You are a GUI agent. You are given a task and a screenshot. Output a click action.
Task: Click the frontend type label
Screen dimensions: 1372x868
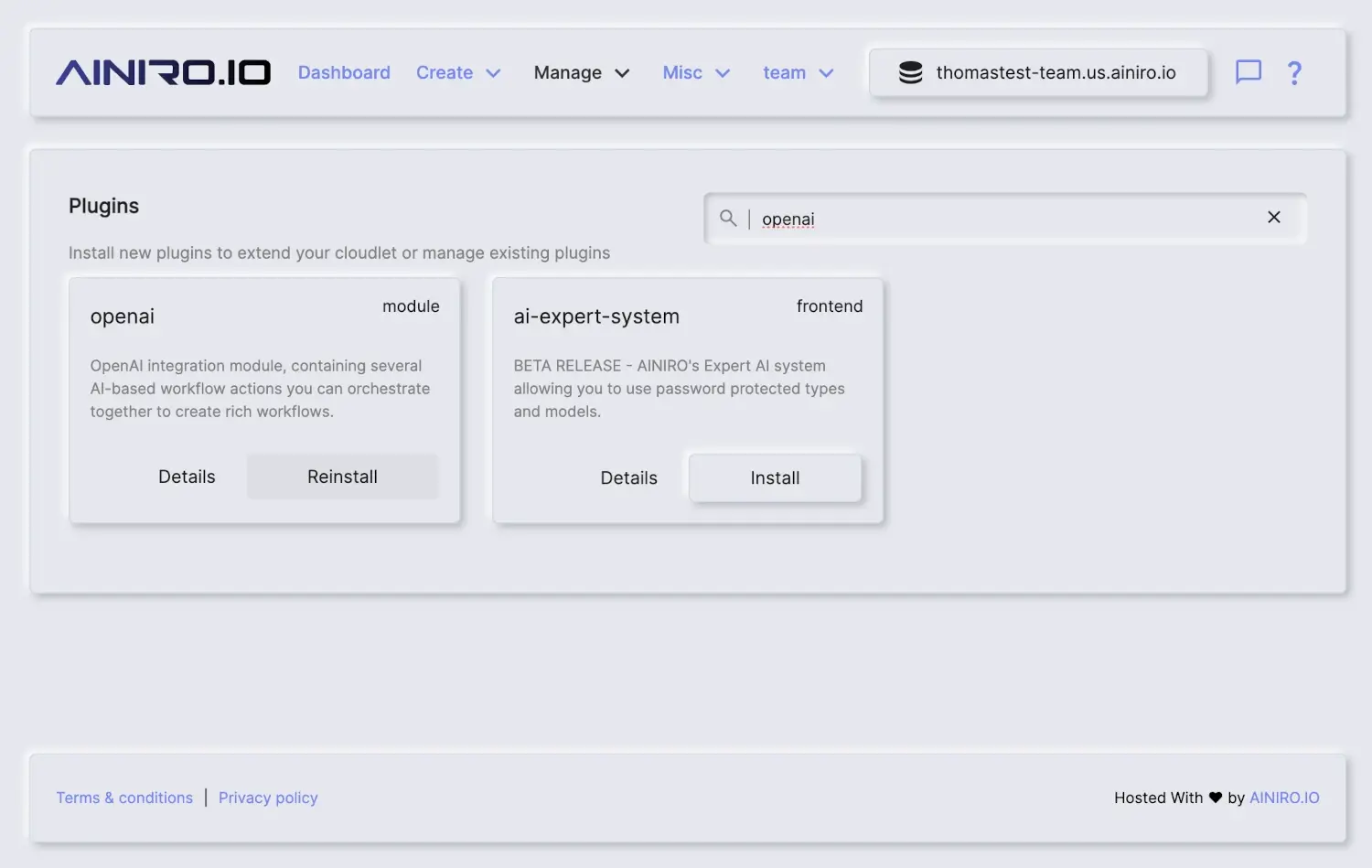[830, 306]
